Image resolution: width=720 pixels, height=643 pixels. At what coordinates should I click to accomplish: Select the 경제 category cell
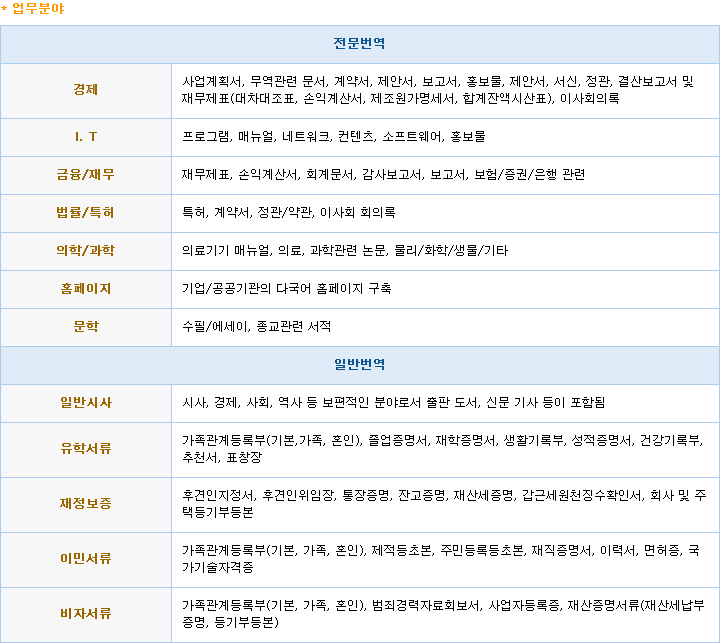(x=86, y=90)
